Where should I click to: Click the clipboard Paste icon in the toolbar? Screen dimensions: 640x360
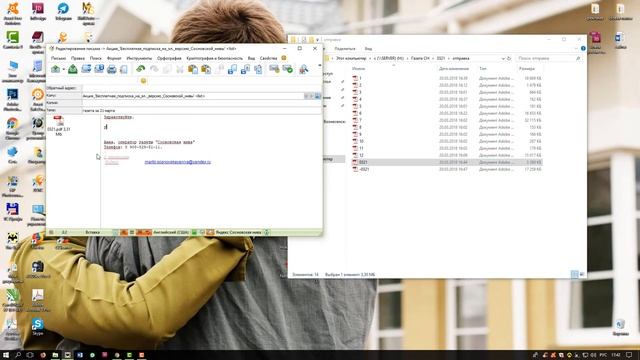coord(193,69)
